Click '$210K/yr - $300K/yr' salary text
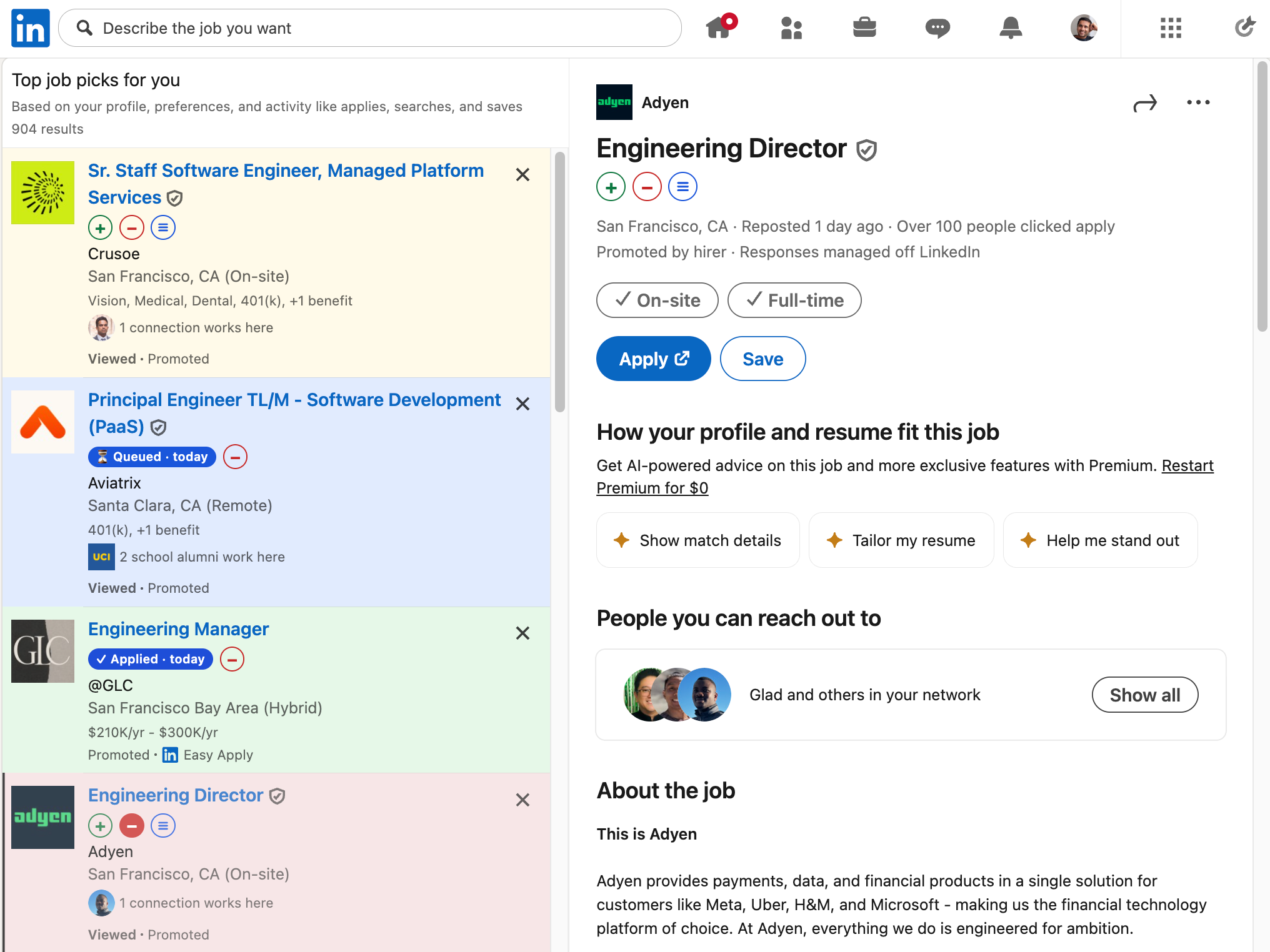The height and width of the screenshot is (952, 1270). (x=153, y=733)
